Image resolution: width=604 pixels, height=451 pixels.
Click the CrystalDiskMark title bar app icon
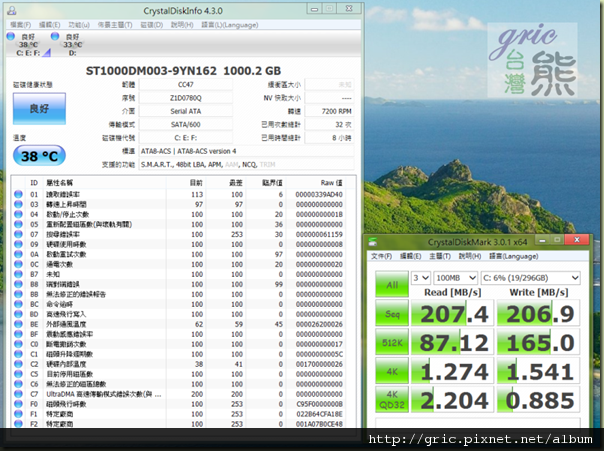pos(372,242)
